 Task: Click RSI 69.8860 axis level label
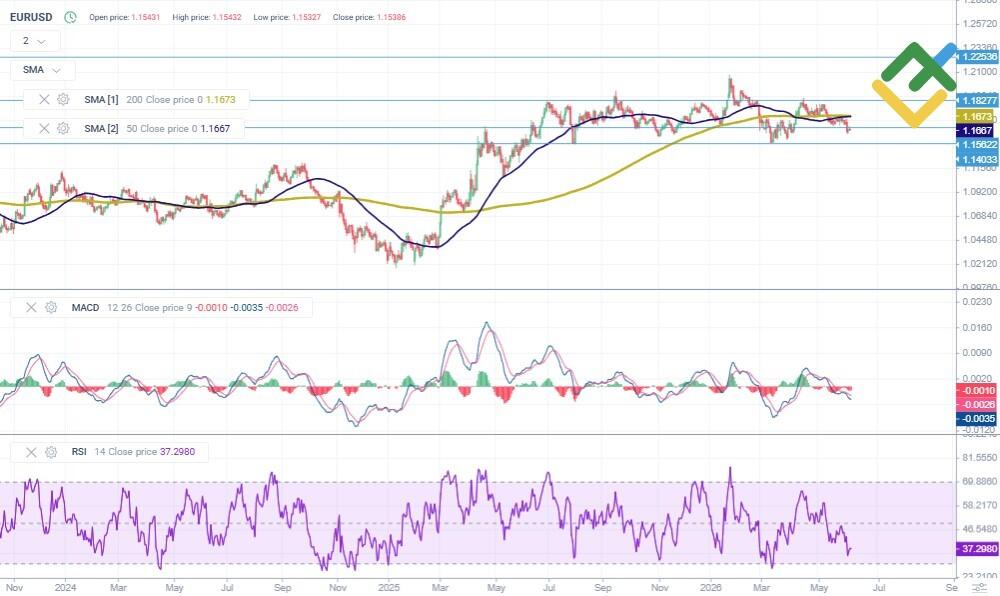pos(980,481)
